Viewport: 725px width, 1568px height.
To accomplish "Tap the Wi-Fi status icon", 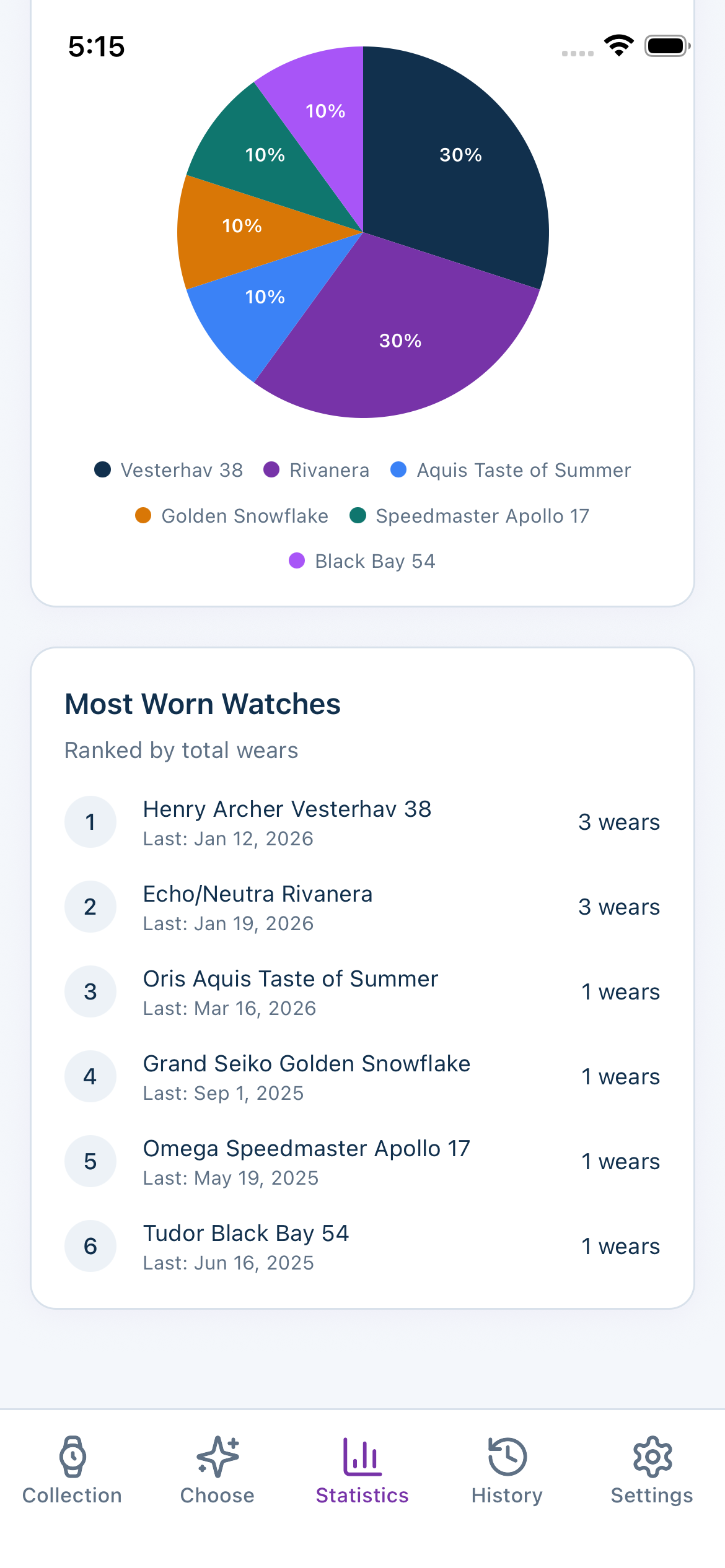I will [x=618, y=46].
